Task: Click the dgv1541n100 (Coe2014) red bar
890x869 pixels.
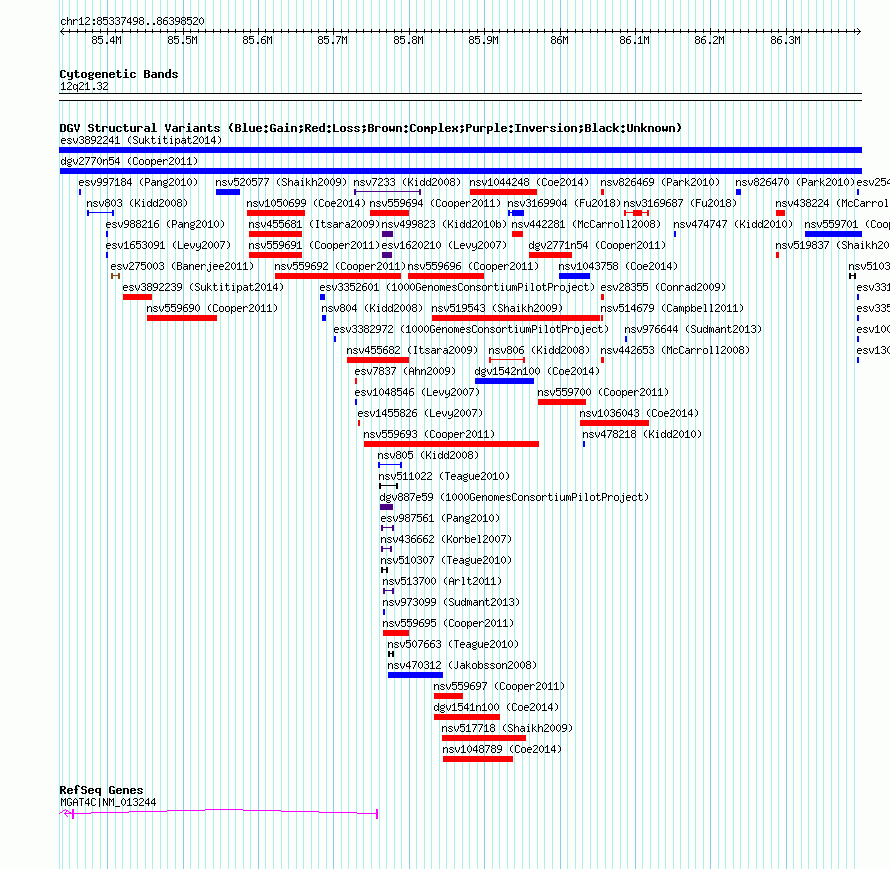Action: 467,717
